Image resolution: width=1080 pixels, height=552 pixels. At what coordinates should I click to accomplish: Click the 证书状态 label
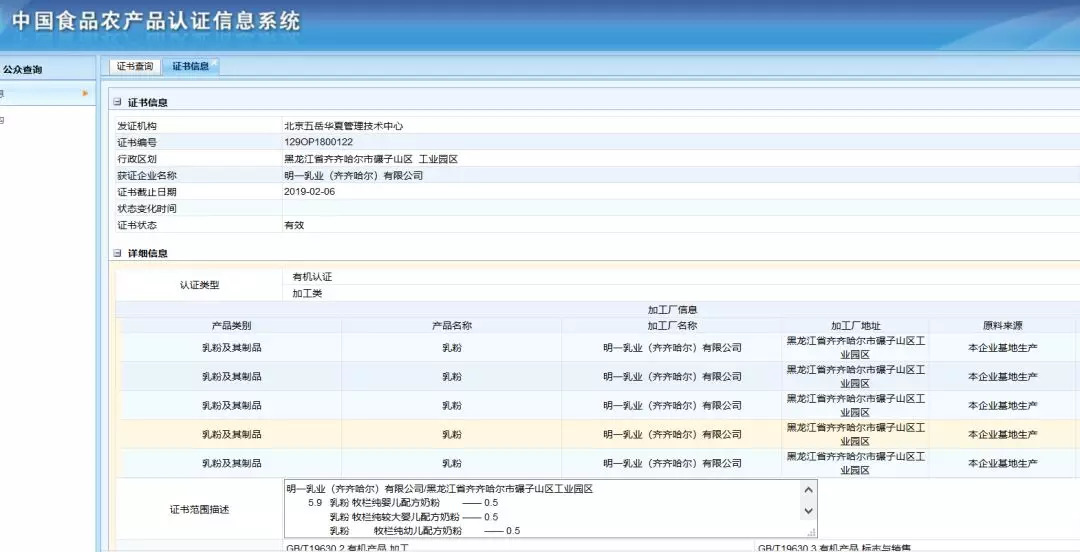[x=137, y=225]
